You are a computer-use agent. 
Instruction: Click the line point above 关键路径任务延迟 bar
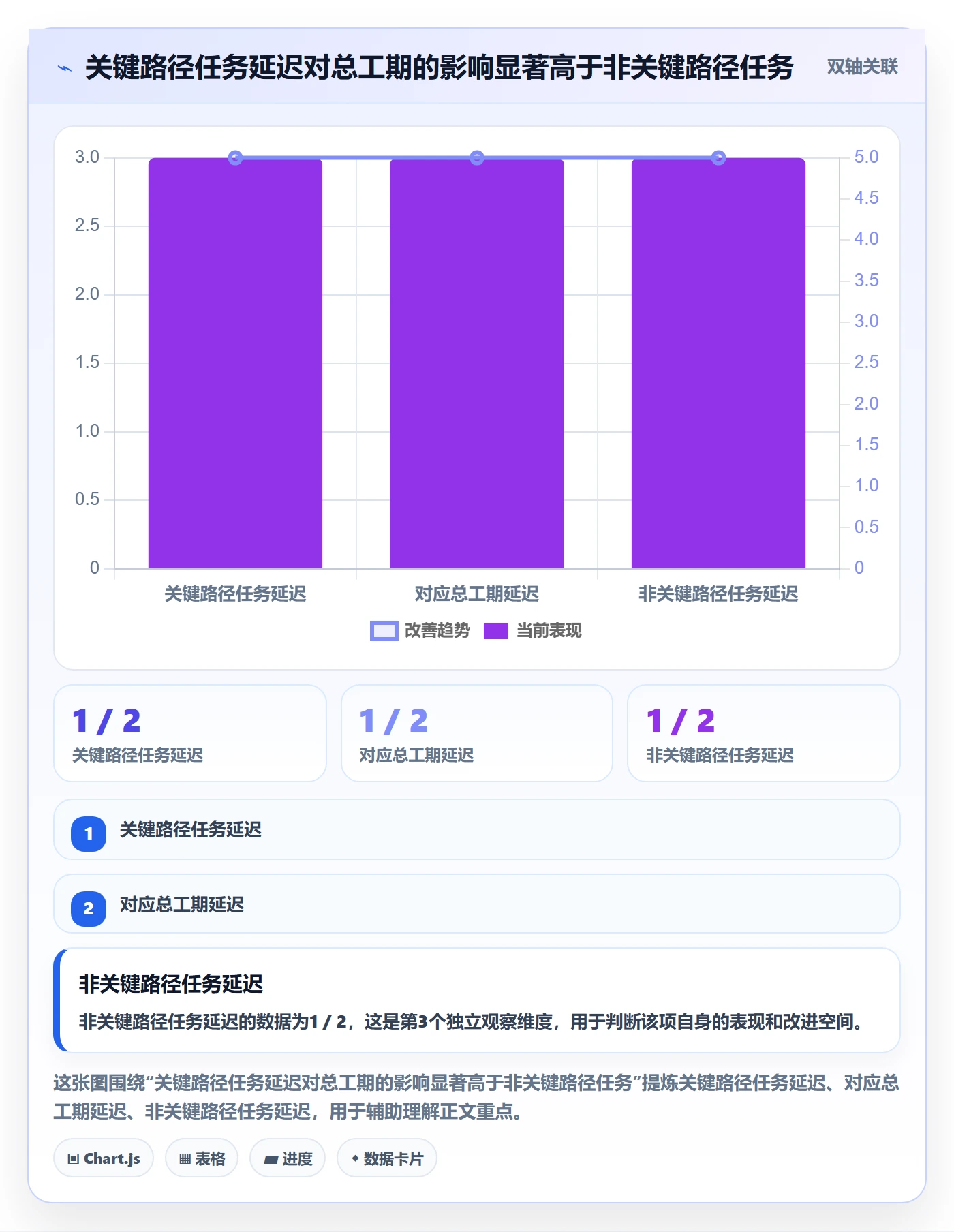tap(235, 158)
